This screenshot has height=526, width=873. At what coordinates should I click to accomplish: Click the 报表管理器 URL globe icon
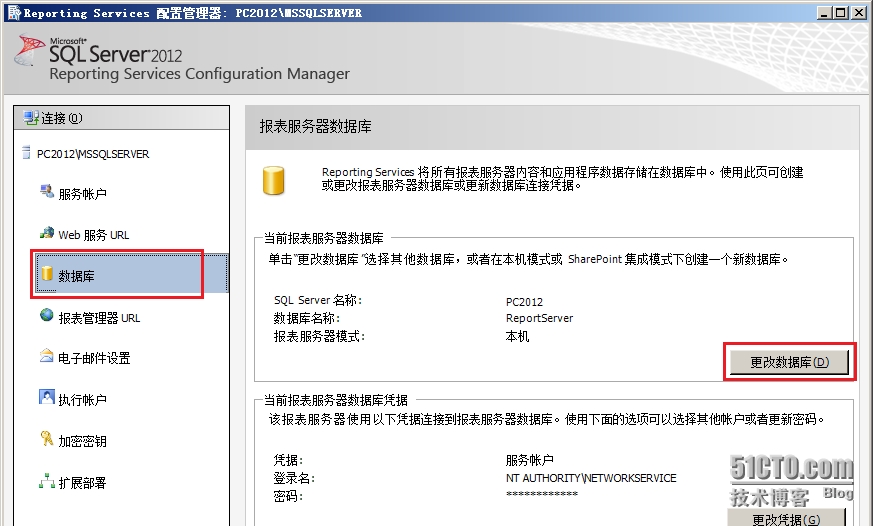click(x=47, y=316)
